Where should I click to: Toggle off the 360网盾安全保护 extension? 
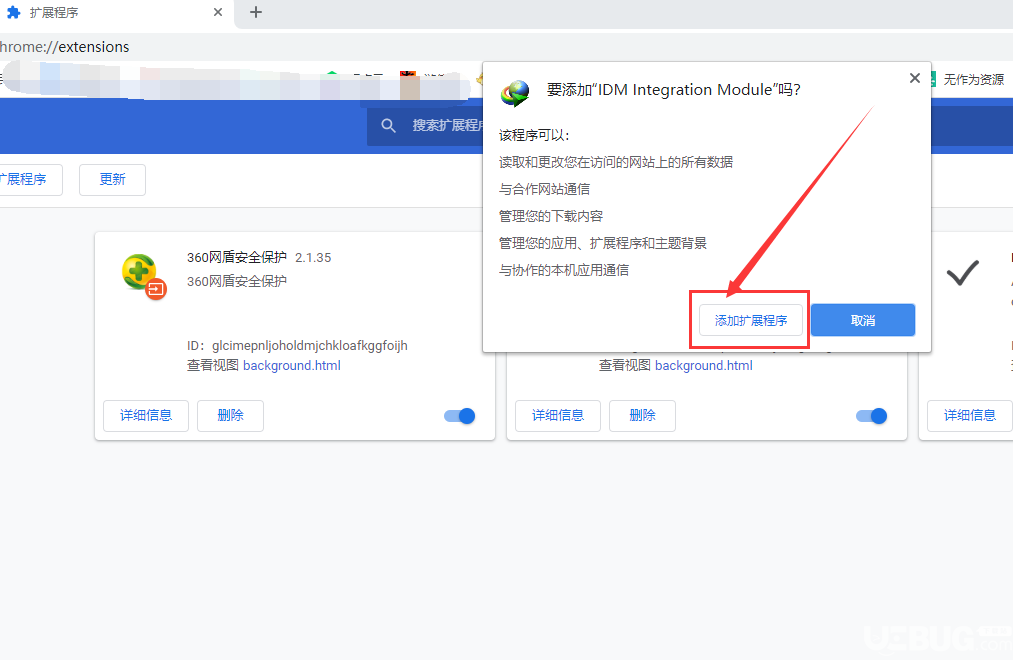(x=459, y=416)
